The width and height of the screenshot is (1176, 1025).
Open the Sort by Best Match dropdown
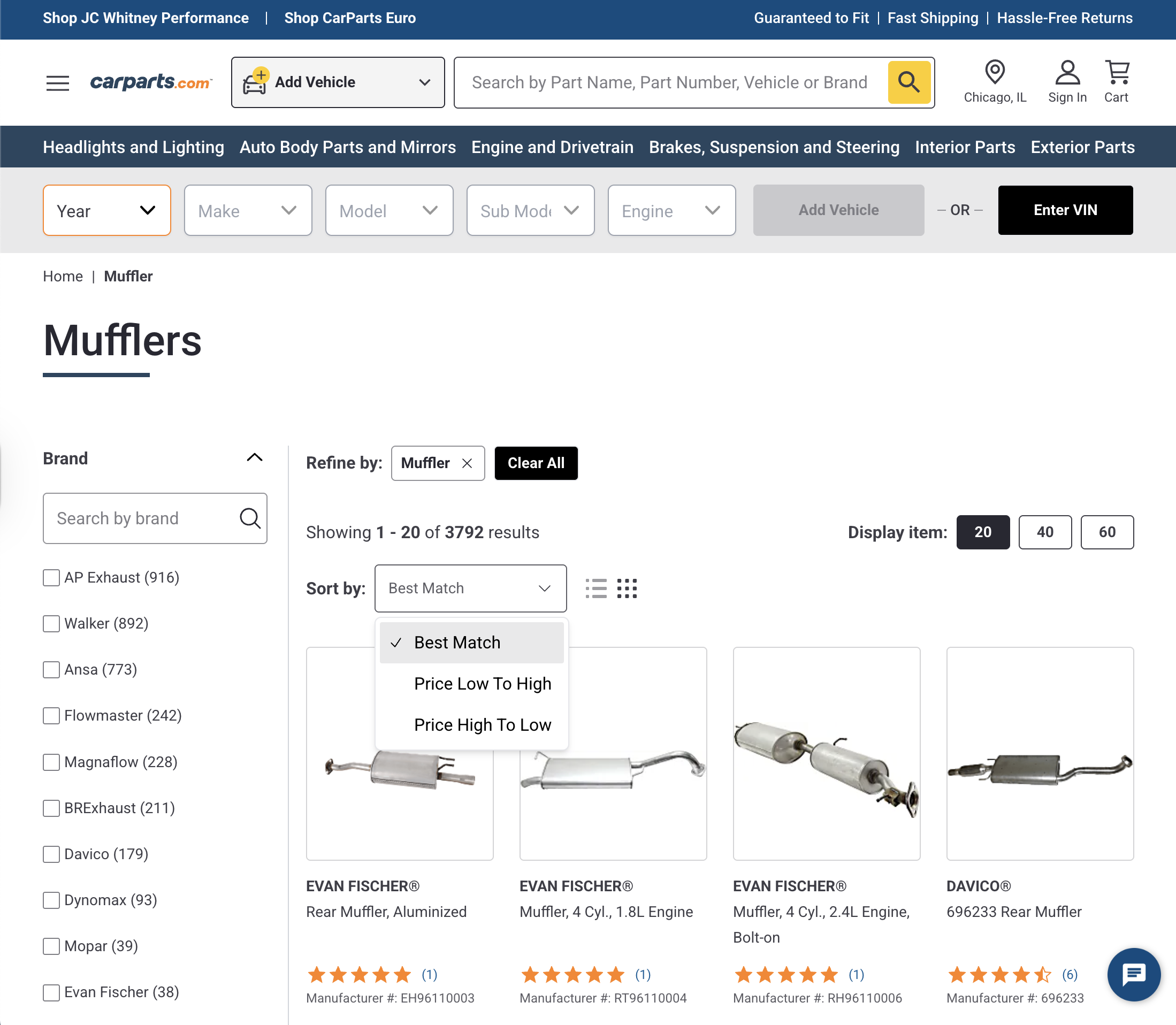pyautogui.click(x=470, y=588)
